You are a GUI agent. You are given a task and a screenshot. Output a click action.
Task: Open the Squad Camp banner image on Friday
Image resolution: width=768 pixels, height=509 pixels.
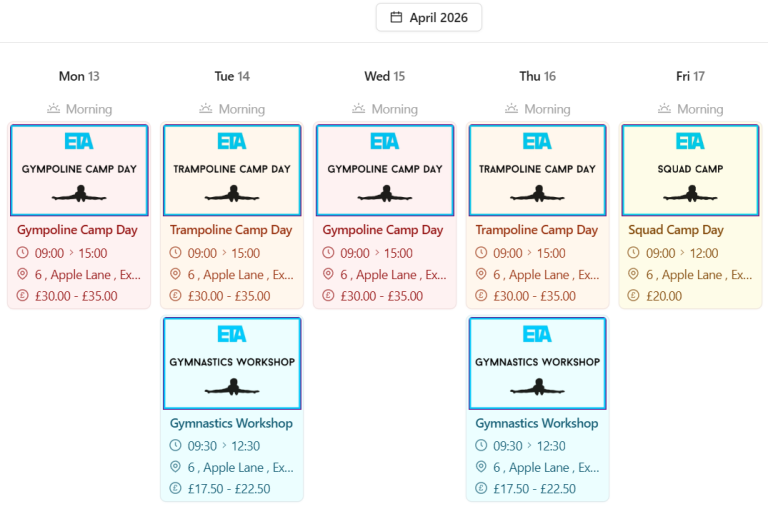click(x=690, y=169)
